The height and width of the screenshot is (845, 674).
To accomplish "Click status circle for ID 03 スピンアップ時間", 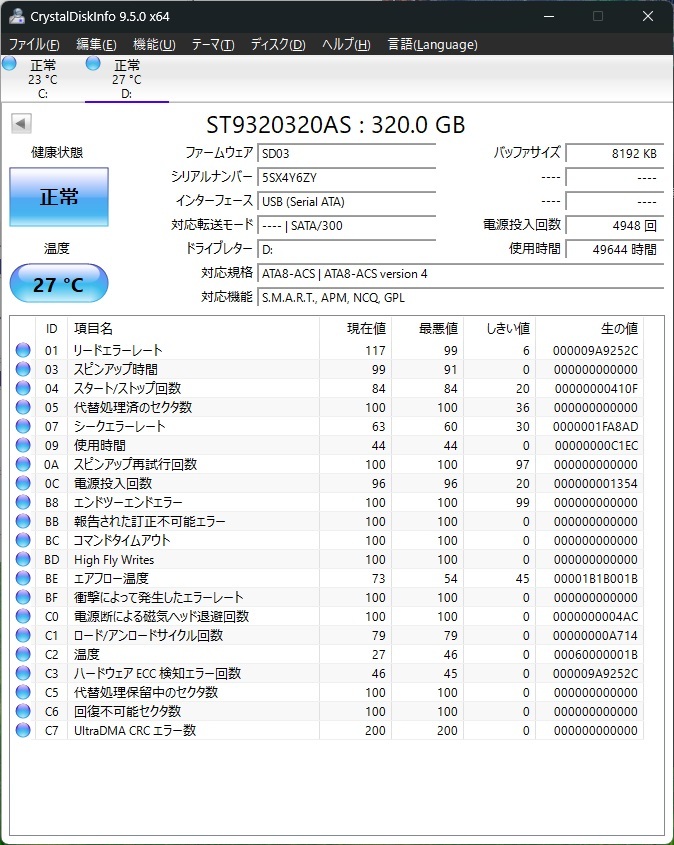I will (x=23, y=369).
